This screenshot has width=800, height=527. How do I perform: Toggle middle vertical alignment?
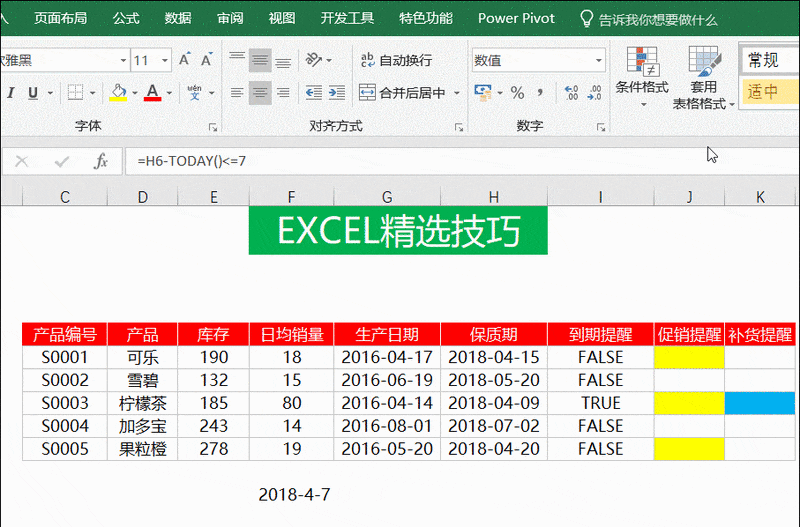260,60
